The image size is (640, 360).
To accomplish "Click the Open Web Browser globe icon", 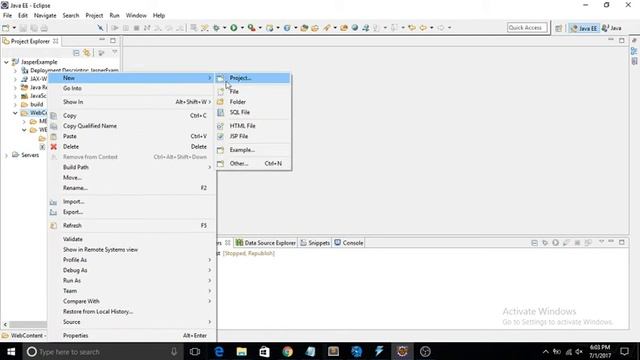I will point(355,28).
